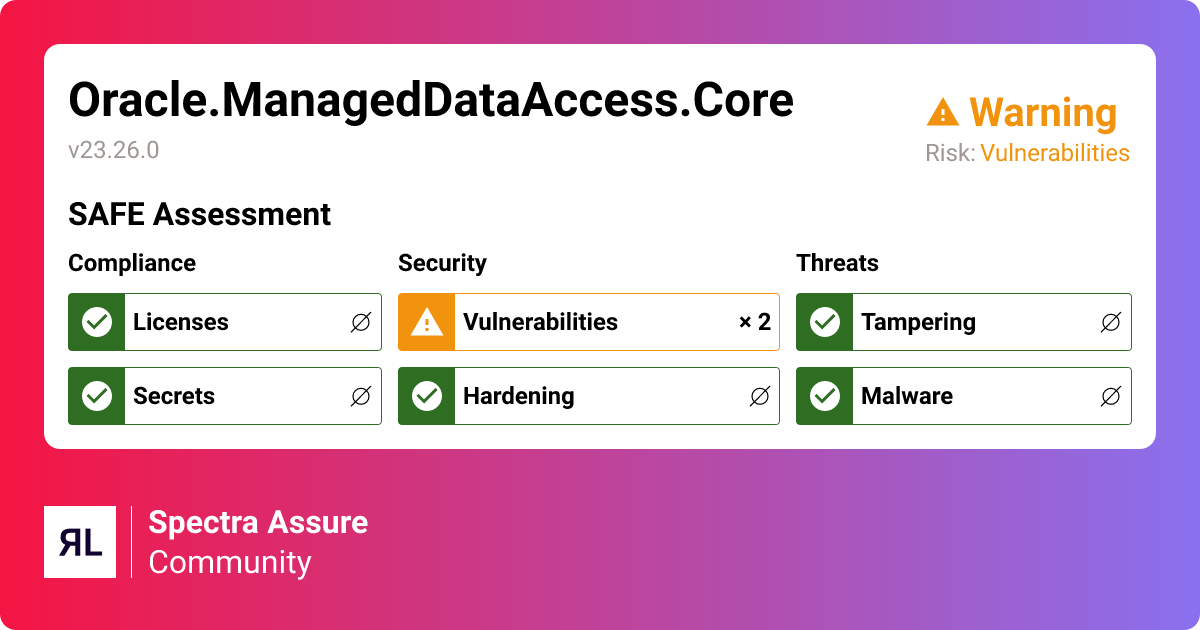The image size is (1200, 630).
Task: Click the v23.26.0 version label
Action: coord(113,150)
